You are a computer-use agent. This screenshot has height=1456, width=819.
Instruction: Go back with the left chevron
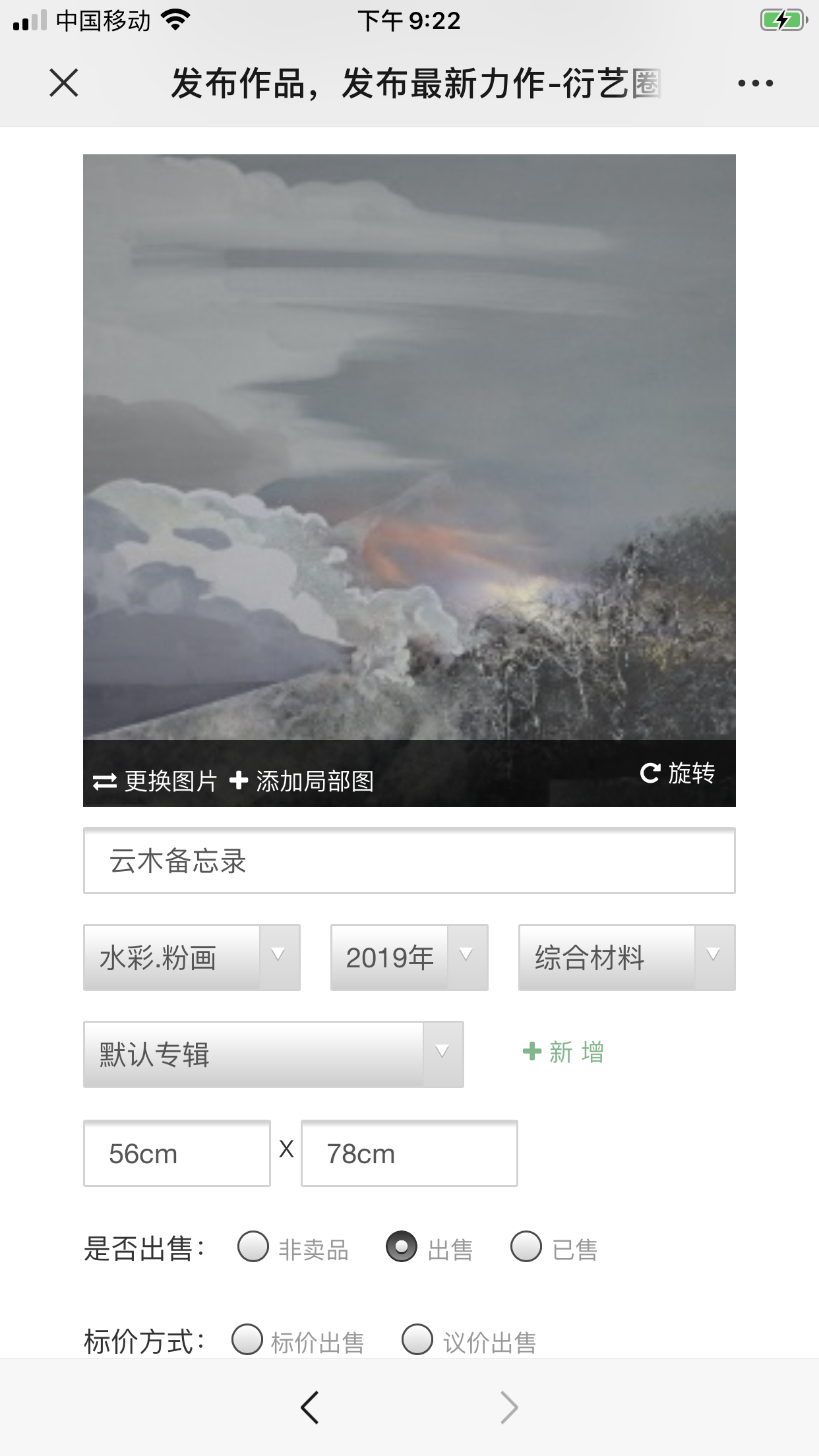[x=310, y=1408]
